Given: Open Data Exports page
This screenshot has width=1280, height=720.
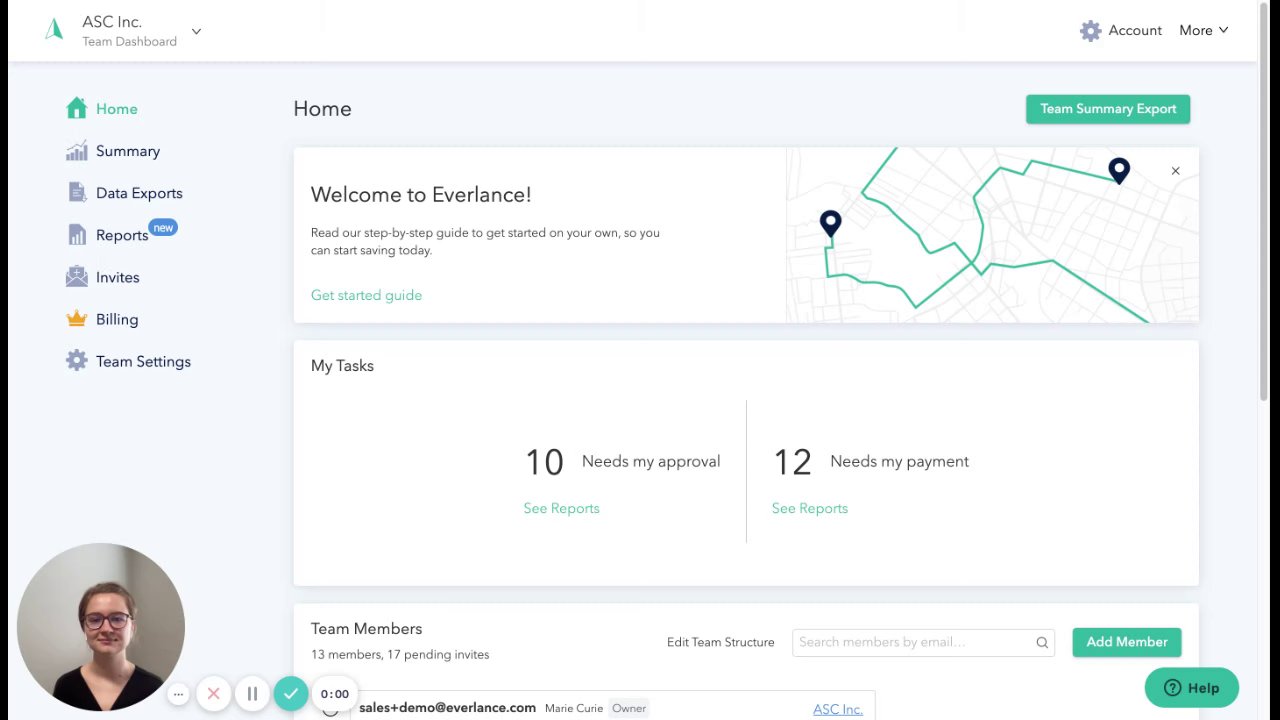Looking at the screenshot, I should point(139,193).
